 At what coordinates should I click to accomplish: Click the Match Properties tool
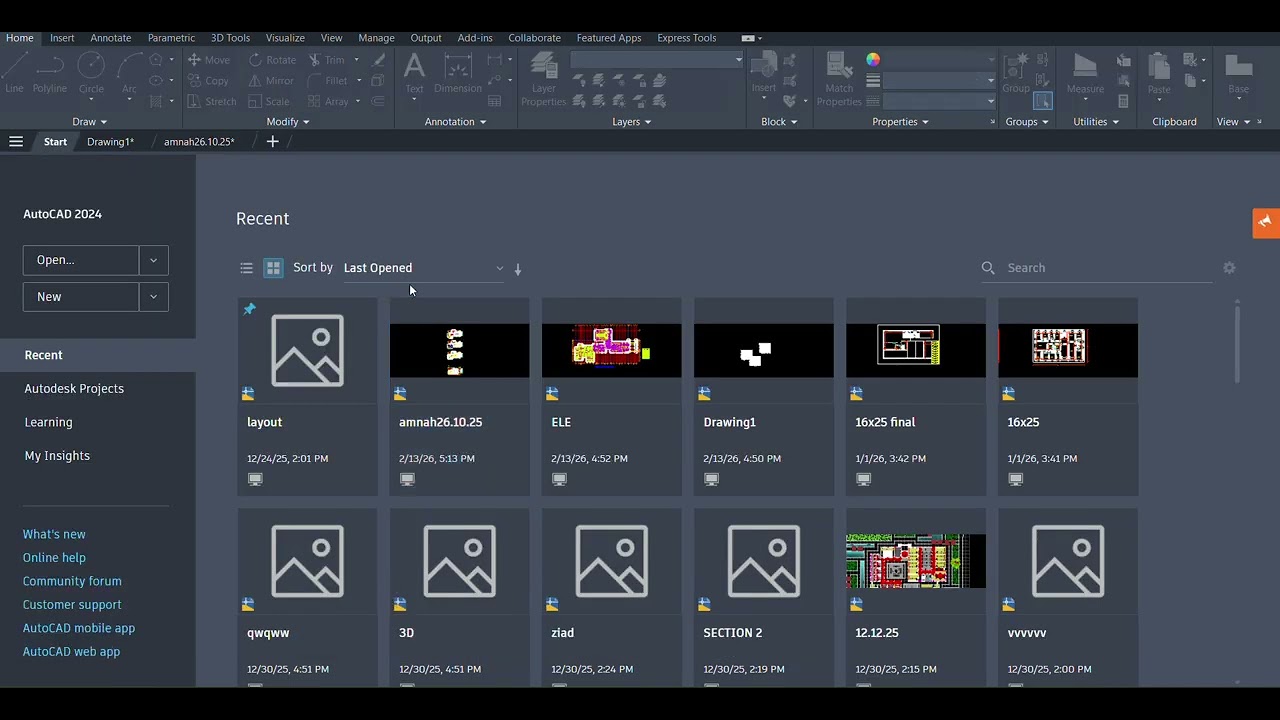click(839, 79)
